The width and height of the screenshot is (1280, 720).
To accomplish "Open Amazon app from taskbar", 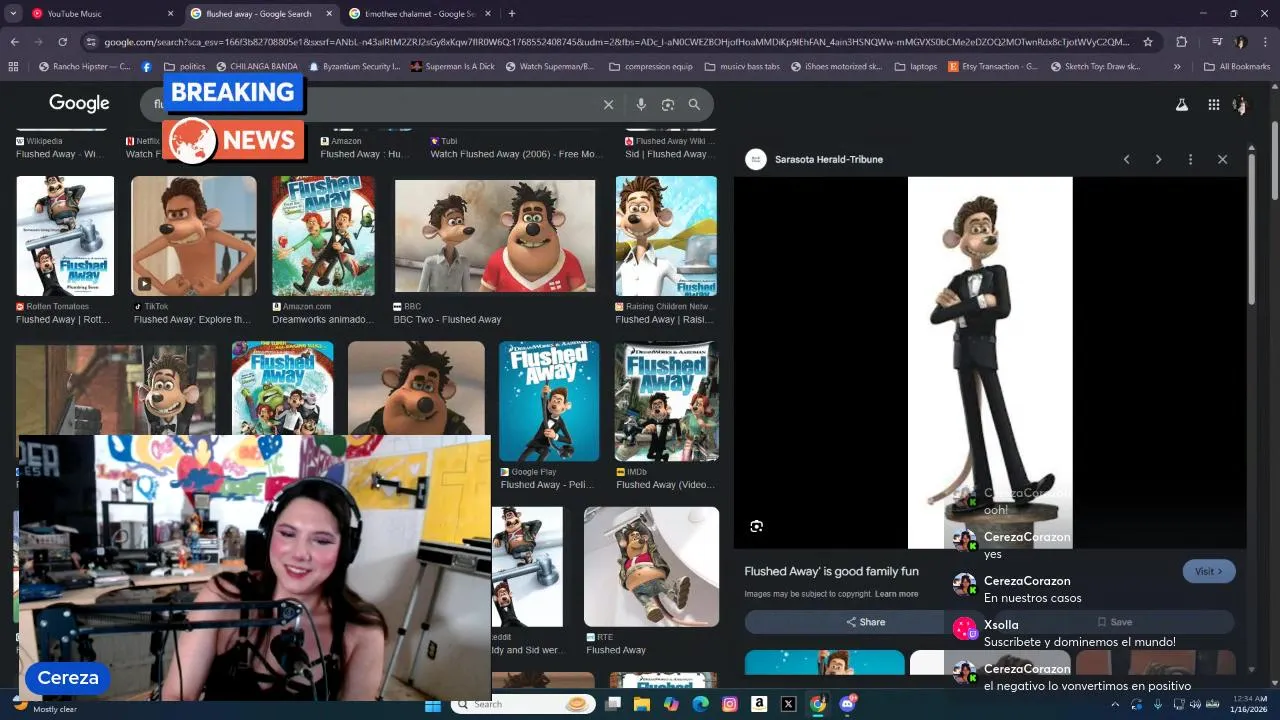I will tap(759, 704).
